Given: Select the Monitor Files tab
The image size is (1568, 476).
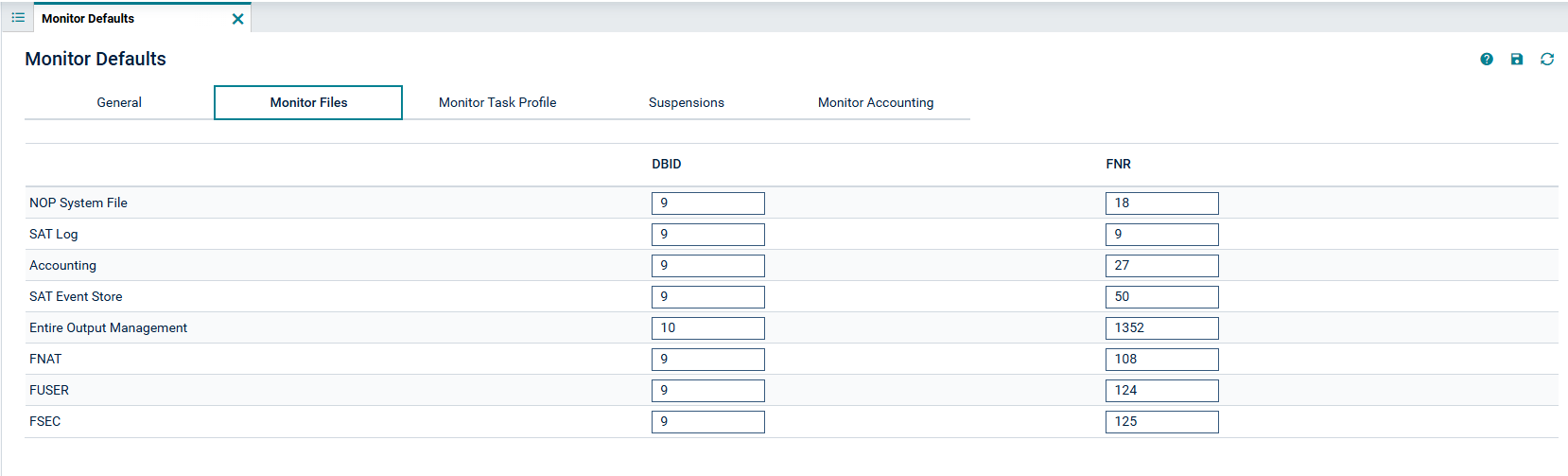Looking at the screenshot, I should tap(308, 102).
